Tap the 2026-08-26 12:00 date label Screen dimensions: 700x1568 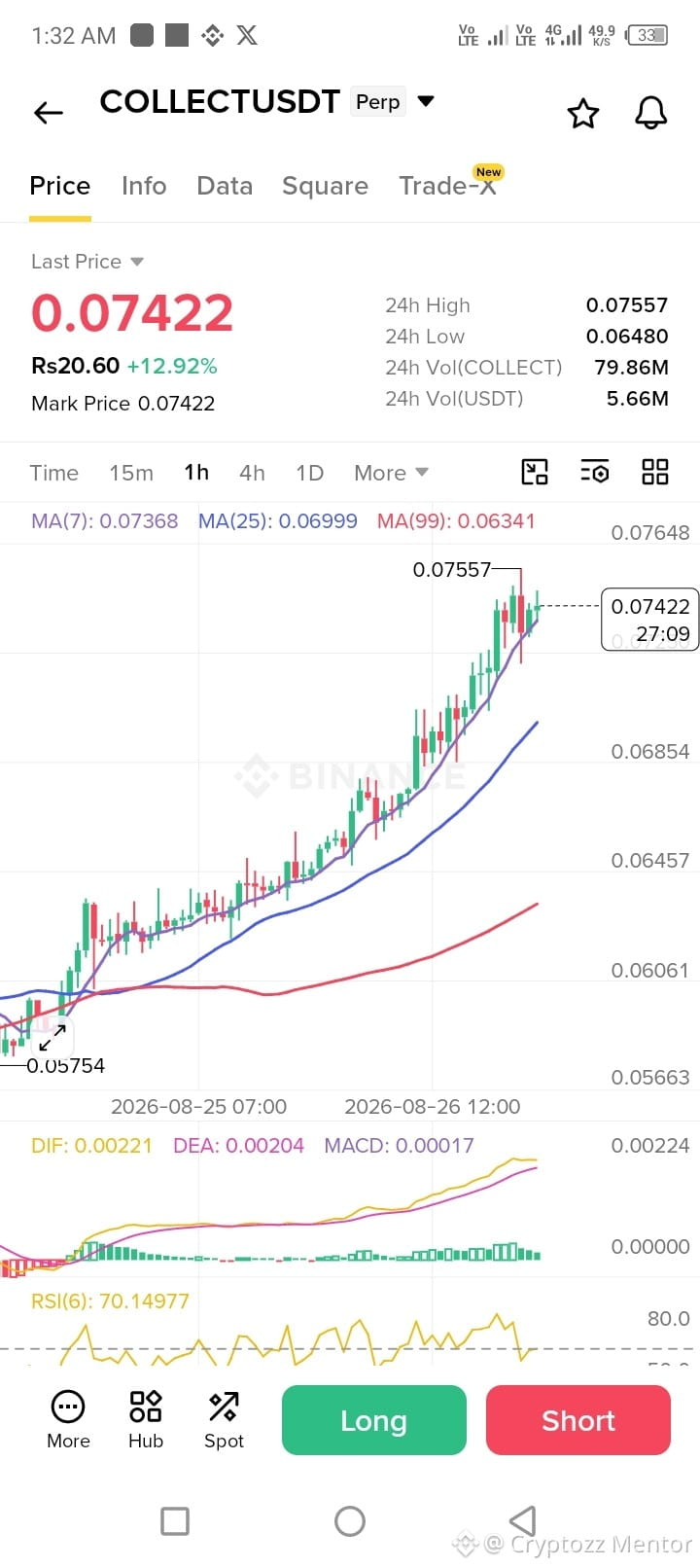point(433,1107)
